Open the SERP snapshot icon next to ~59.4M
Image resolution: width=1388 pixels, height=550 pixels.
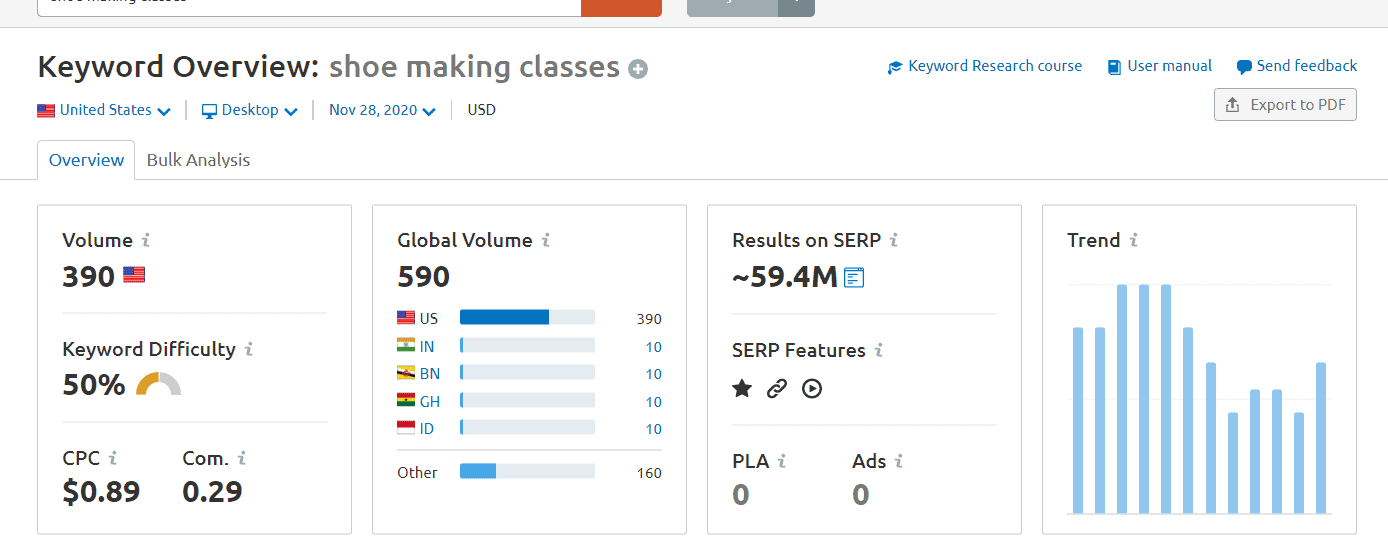click(x=854, y=277)
